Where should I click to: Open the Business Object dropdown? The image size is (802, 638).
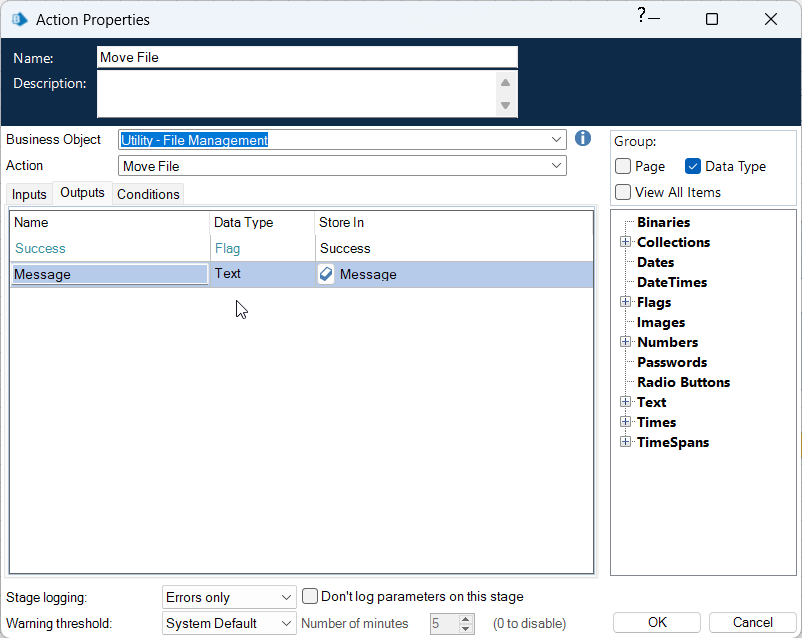pyautogui.click(x=557, y=140)
